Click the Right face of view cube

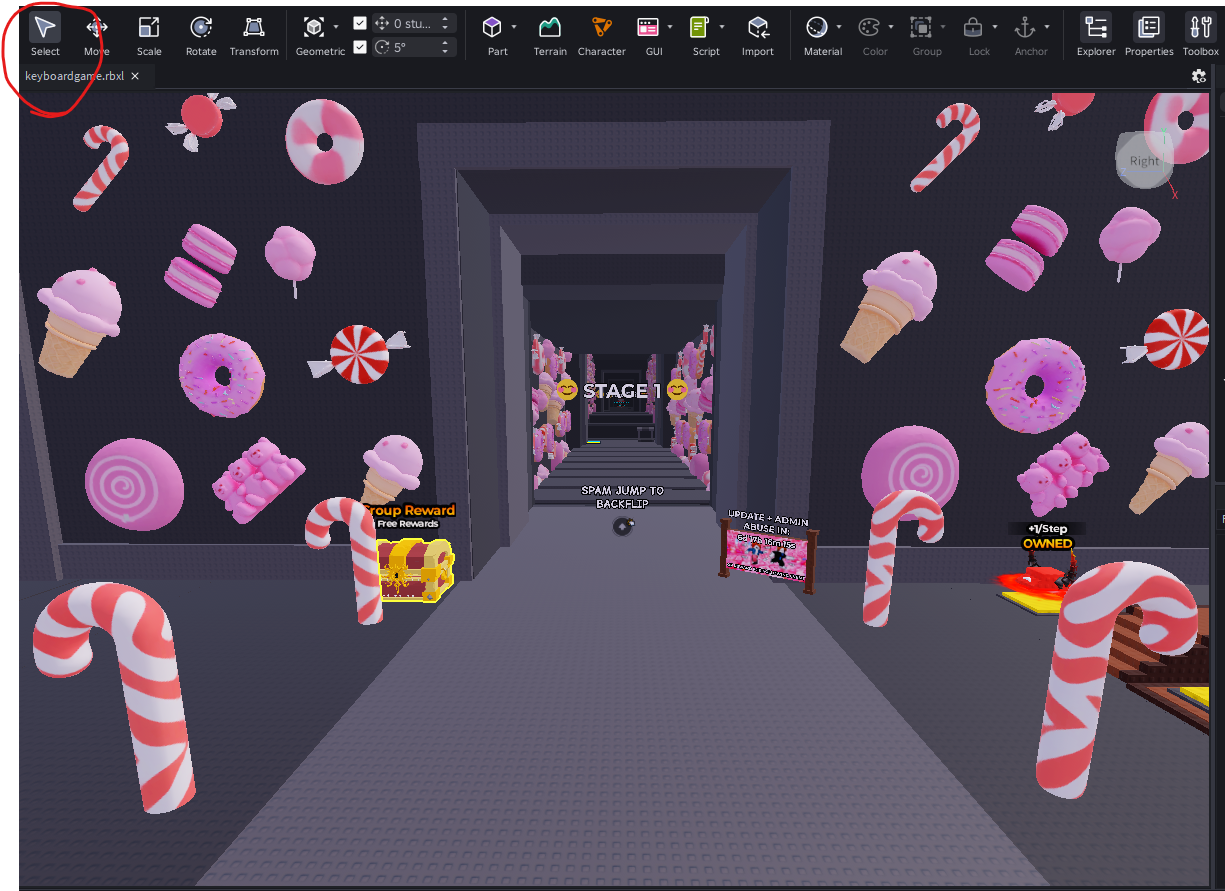click(x=1144, y=161)
